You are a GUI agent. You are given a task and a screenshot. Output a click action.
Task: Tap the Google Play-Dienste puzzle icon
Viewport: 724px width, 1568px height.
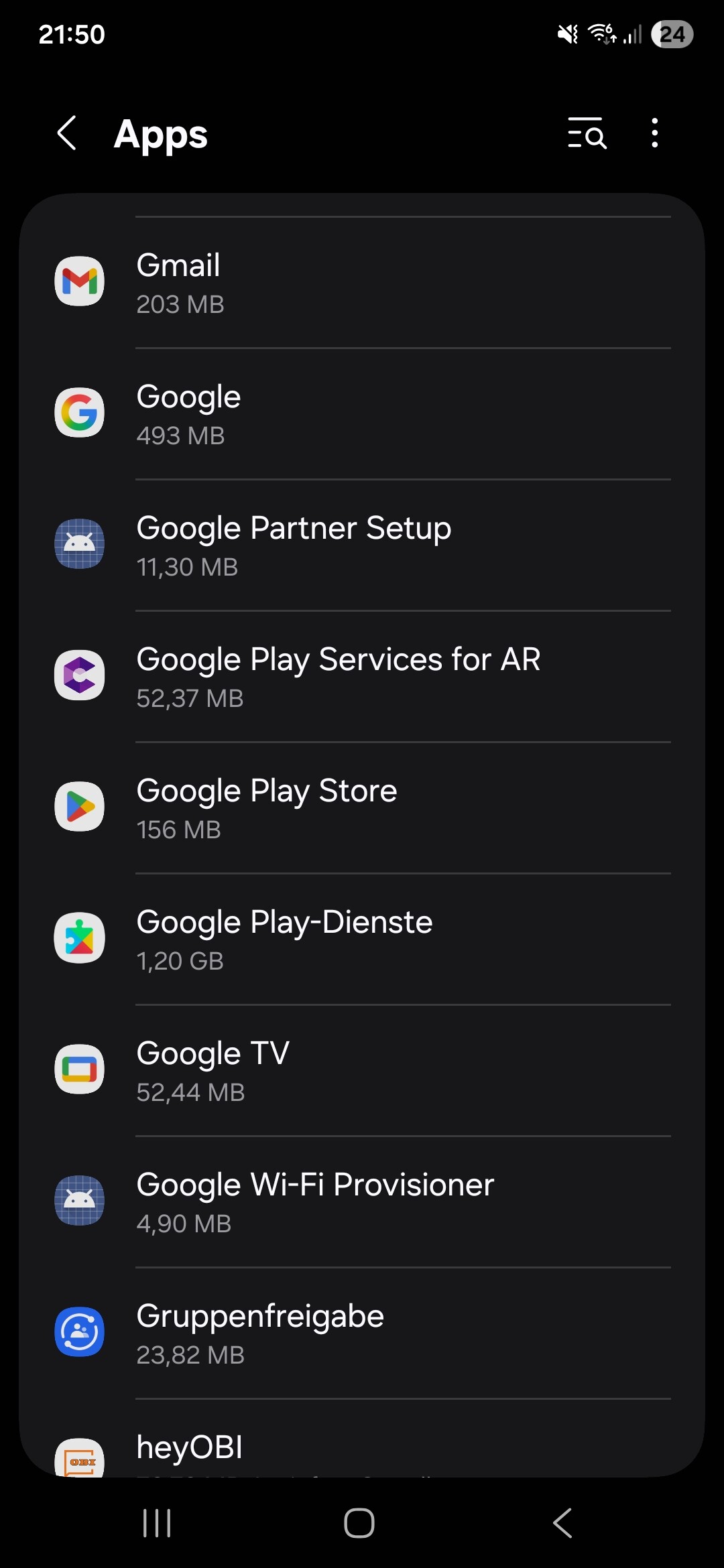point(79,938)
